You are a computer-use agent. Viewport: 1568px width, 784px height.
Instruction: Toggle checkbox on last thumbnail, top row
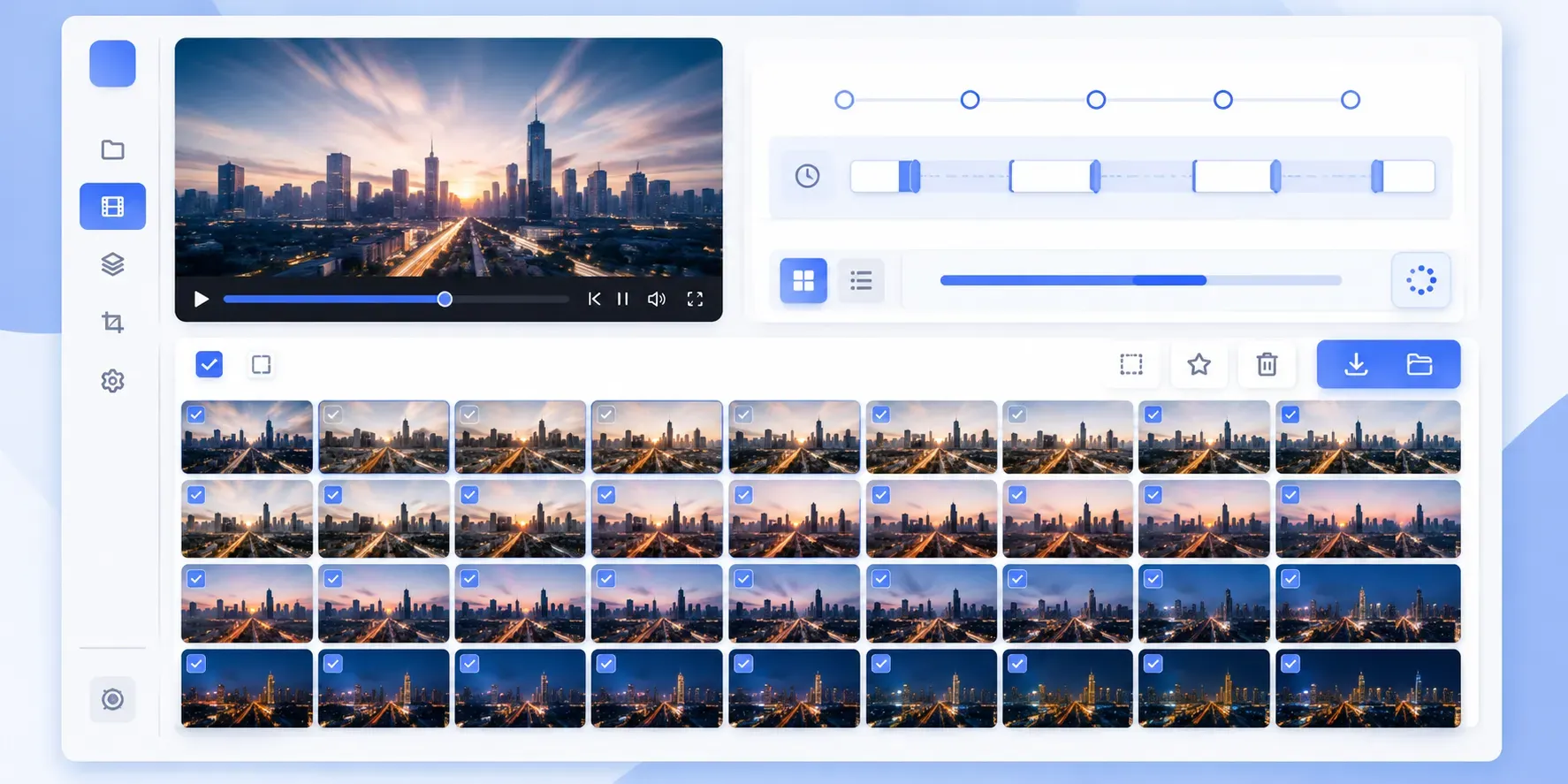[1290, 415]
